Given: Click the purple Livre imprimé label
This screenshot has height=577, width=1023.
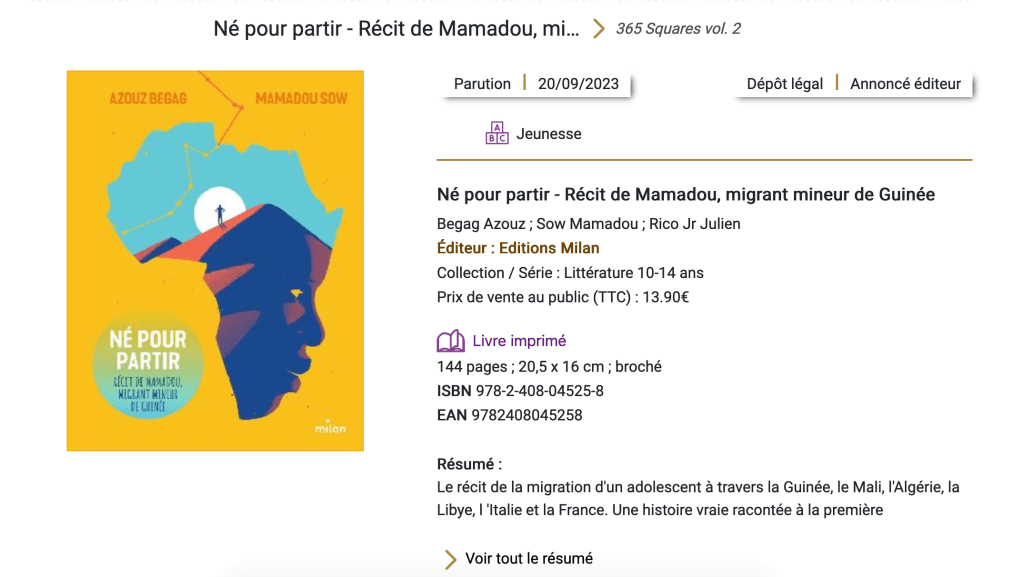Looking at the screenshot, I should (519, 341).
